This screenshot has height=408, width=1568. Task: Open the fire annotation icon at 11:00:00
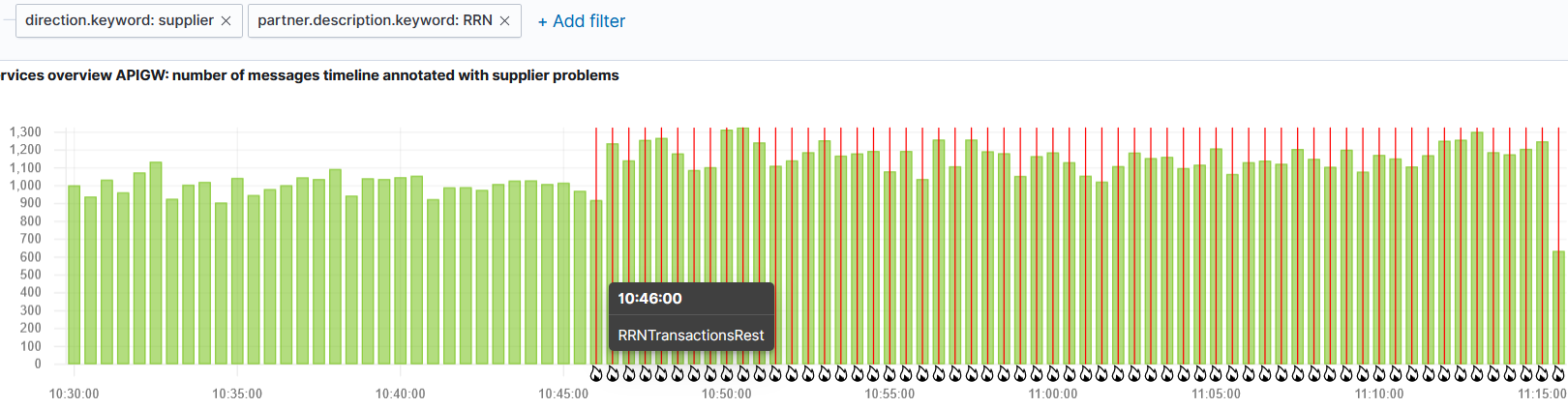[1053, 373]
